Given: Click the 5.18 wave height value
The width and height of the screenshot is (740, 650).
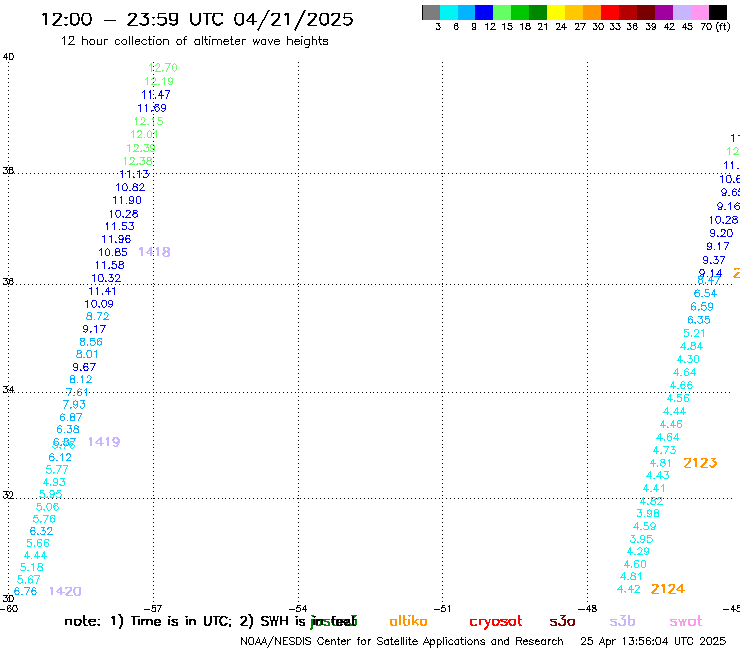Looking at the screenshot, I should 32,567.
